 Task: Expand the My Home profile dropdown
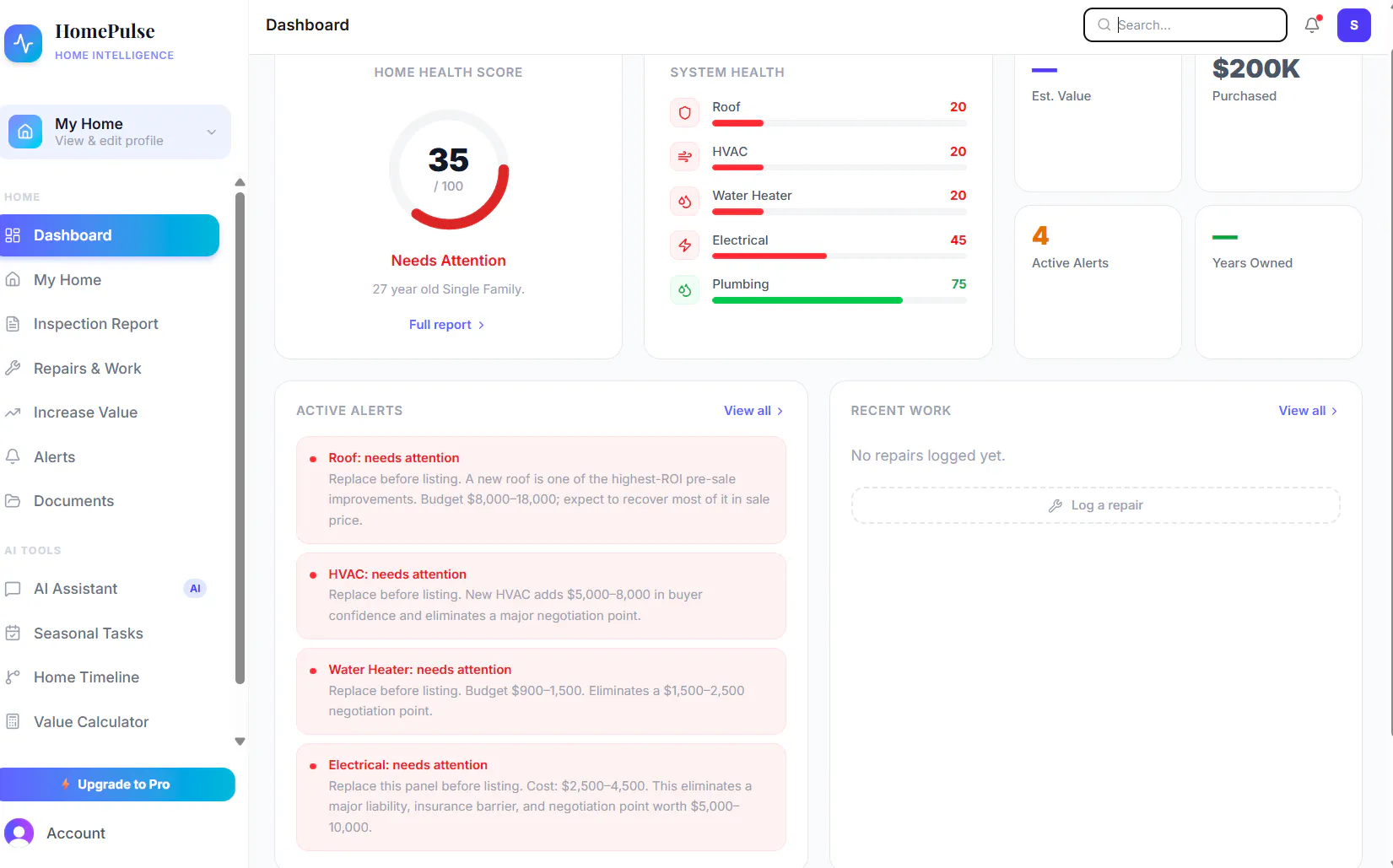pyautogui.click(x=212, y=132)
